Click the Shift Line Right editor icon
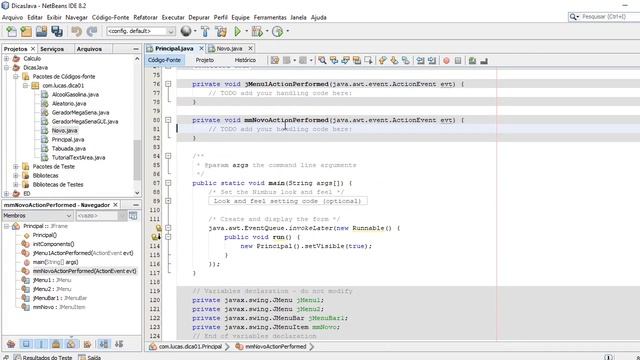The image size is (640, 360). pos(432,60)
